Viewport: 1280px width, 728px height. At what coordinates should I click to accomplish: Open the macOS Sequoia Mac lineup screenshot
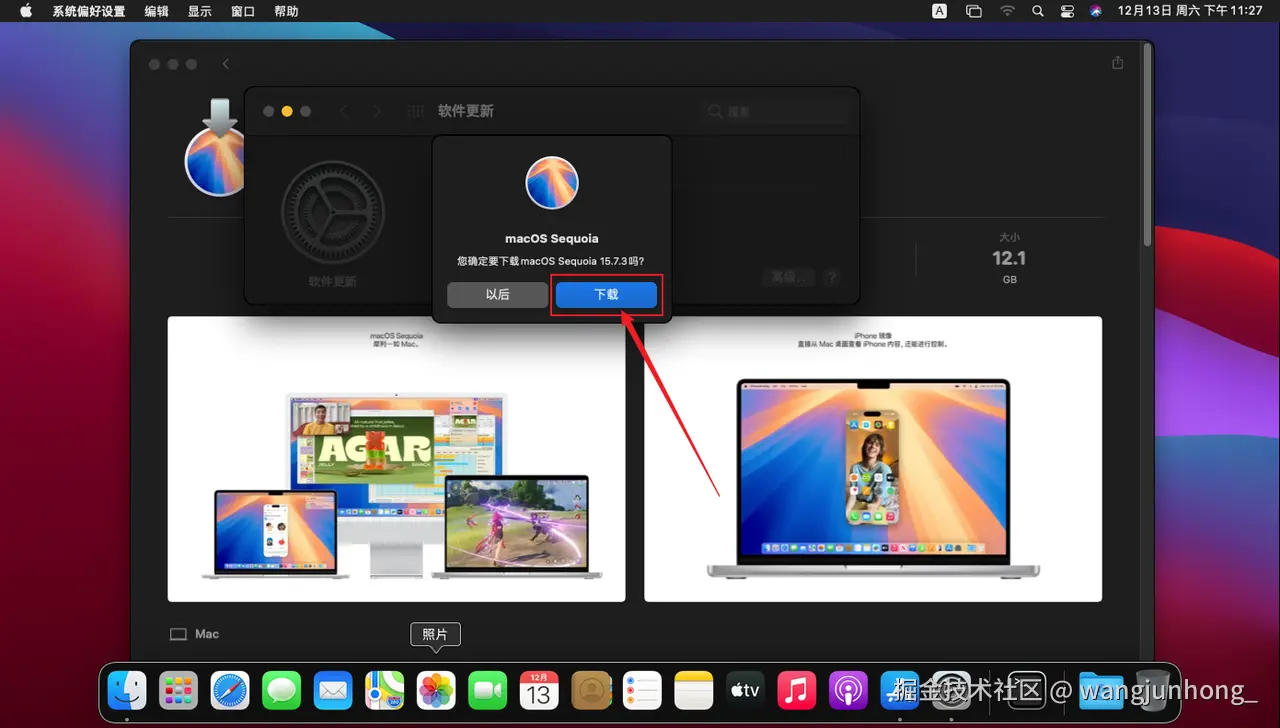coord(397,459)
